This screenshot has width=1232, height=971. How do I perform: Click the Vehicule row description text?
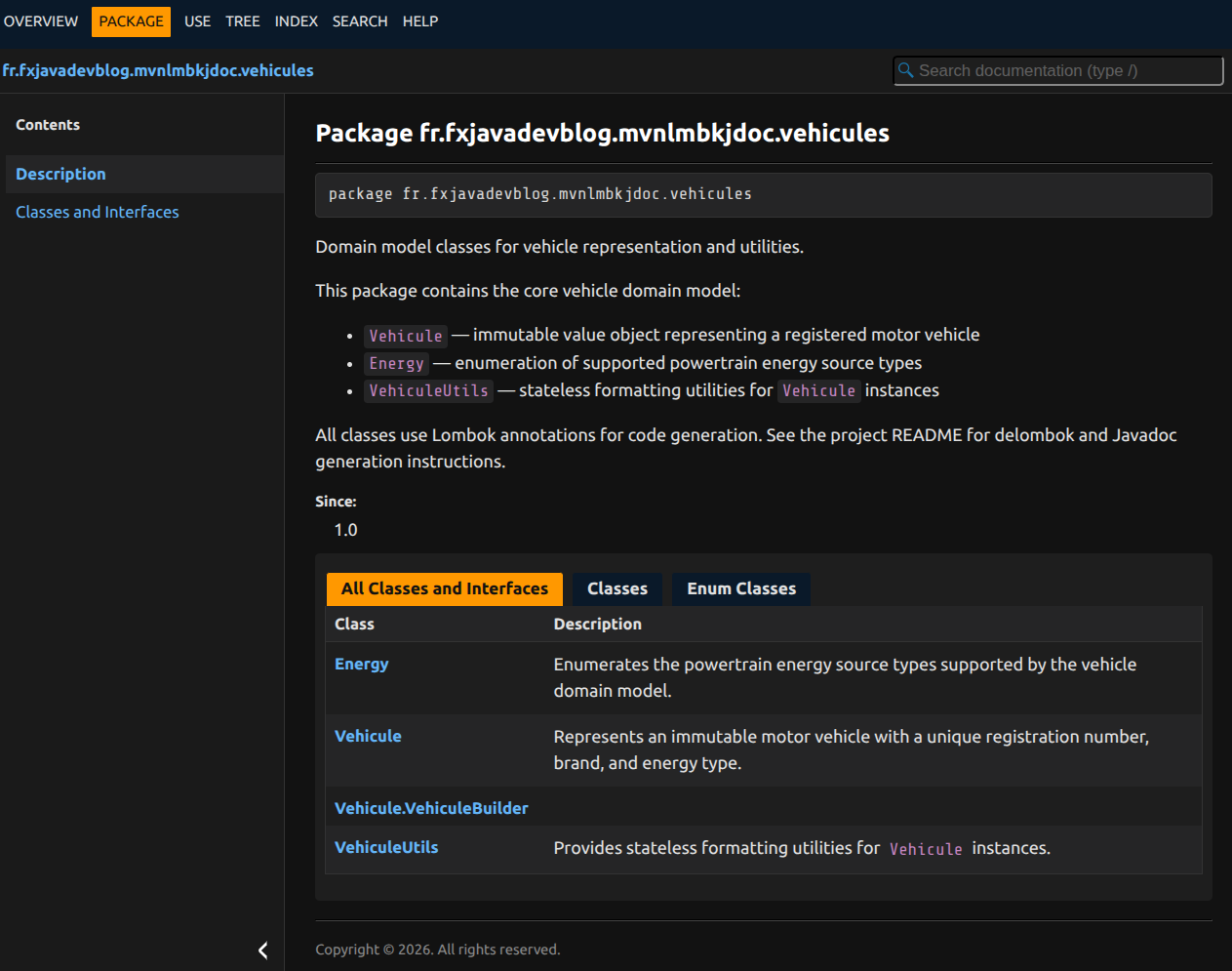pyautogui.click(x=852, y=749)
